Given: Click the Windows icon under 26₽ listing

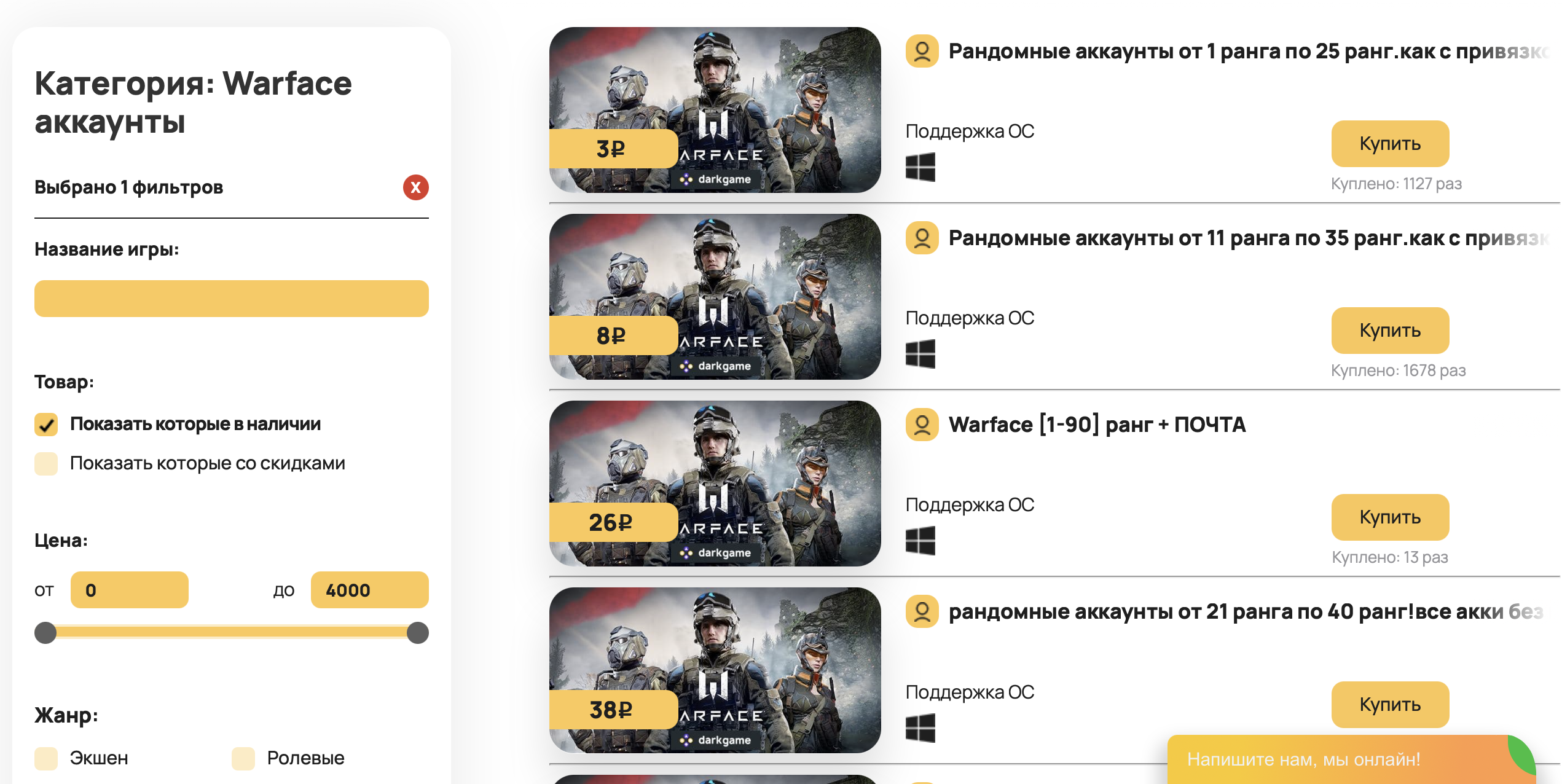Looking at the screenshot, I should pyautogui.click(x=920, y=541).
